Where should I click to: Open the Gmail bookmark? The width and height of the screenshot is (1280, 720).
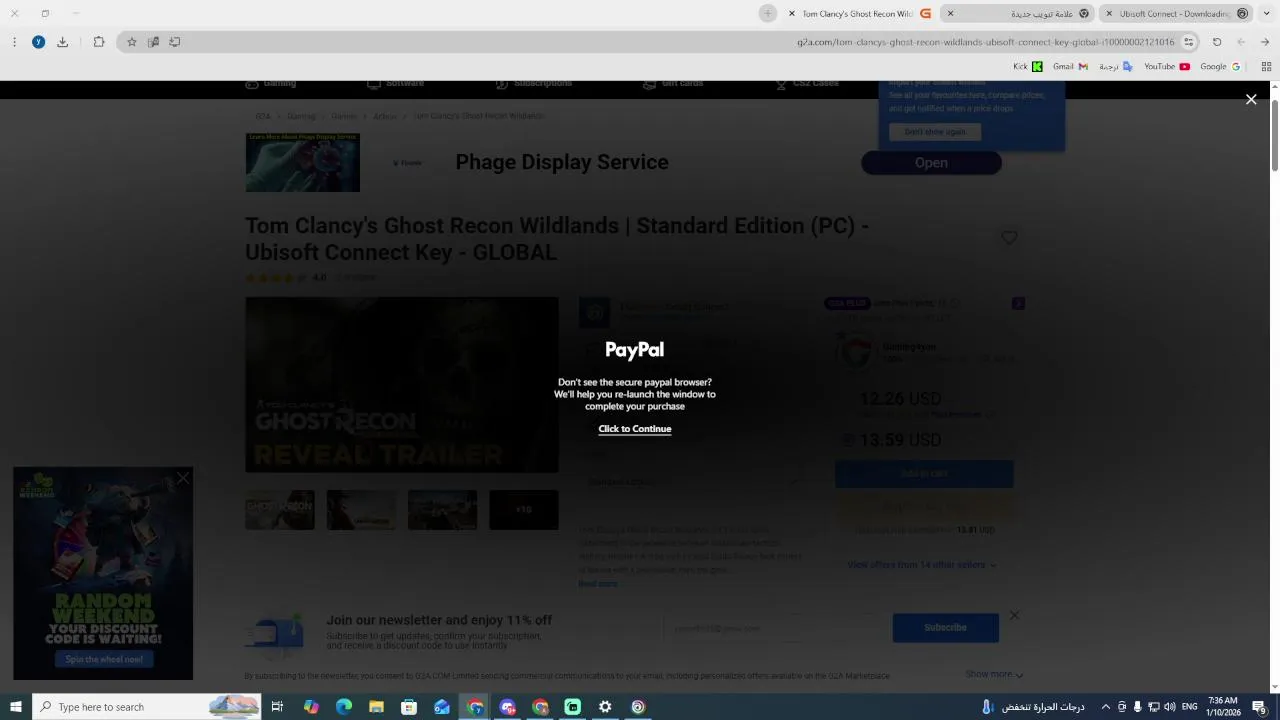tap(1070, 67)
